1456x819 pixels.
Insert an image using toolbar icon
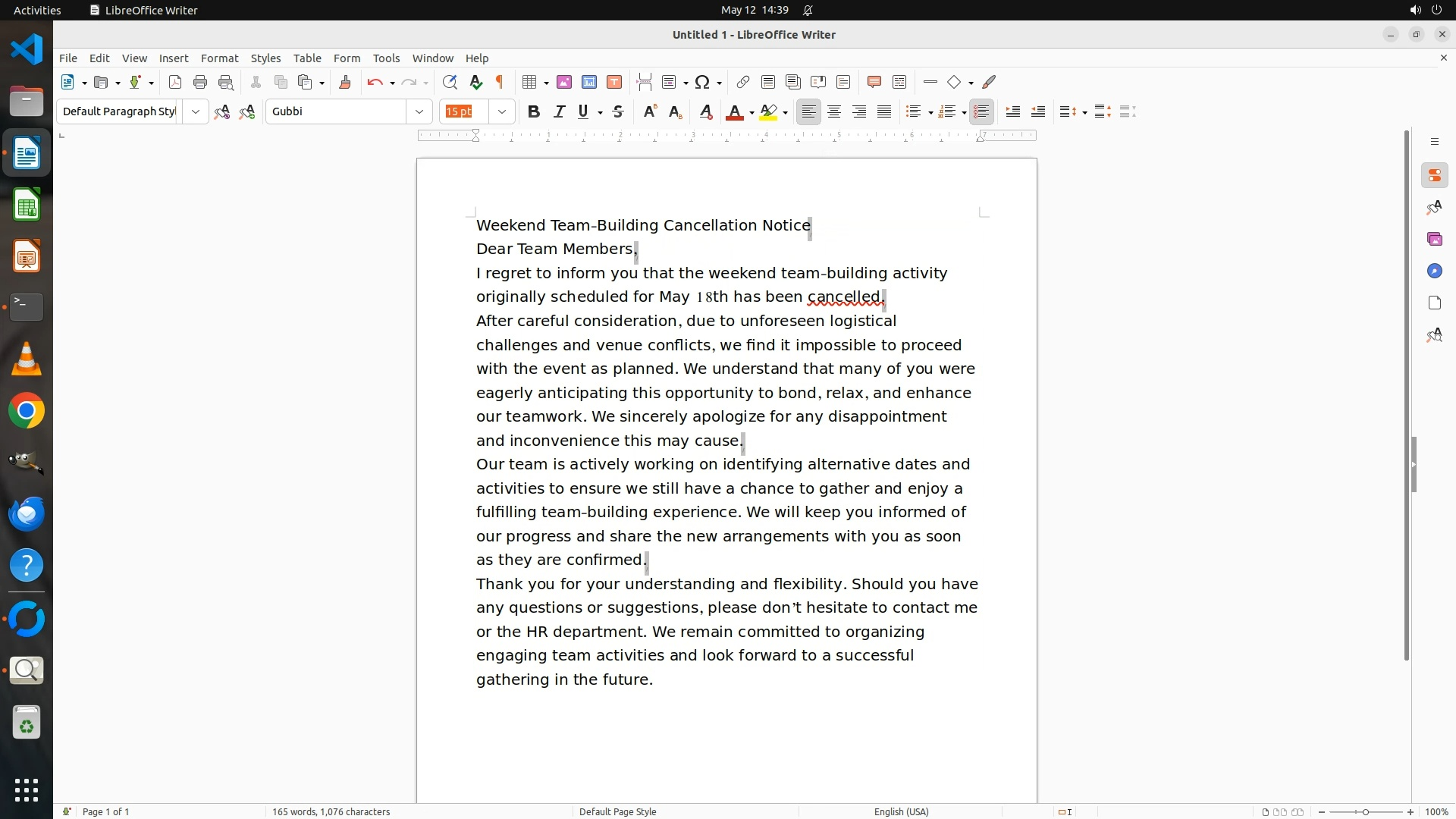coord(564,83)
